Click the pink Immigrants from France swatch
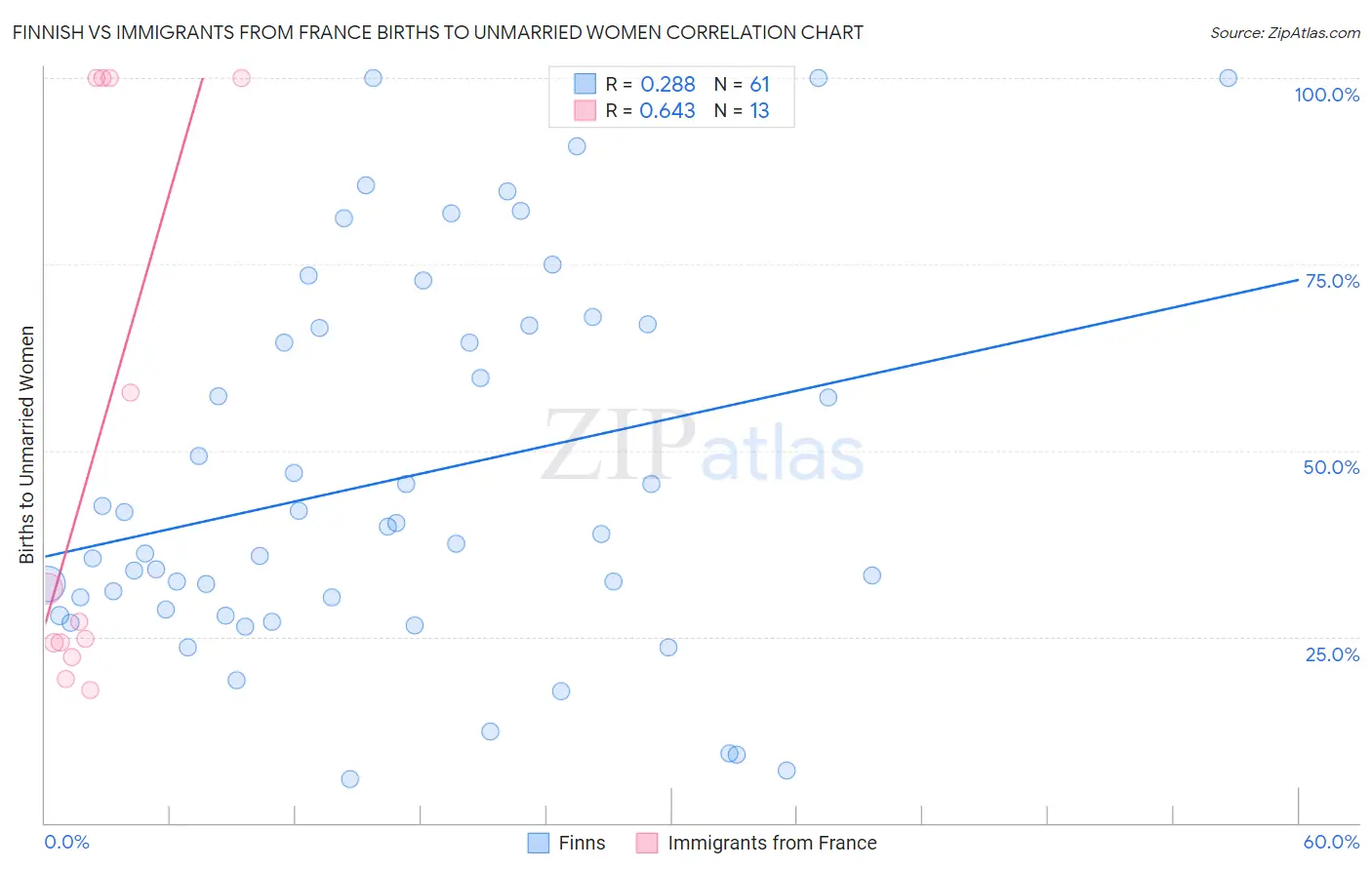This screenshot has width=1372, height=870. [x=647, y=843]
